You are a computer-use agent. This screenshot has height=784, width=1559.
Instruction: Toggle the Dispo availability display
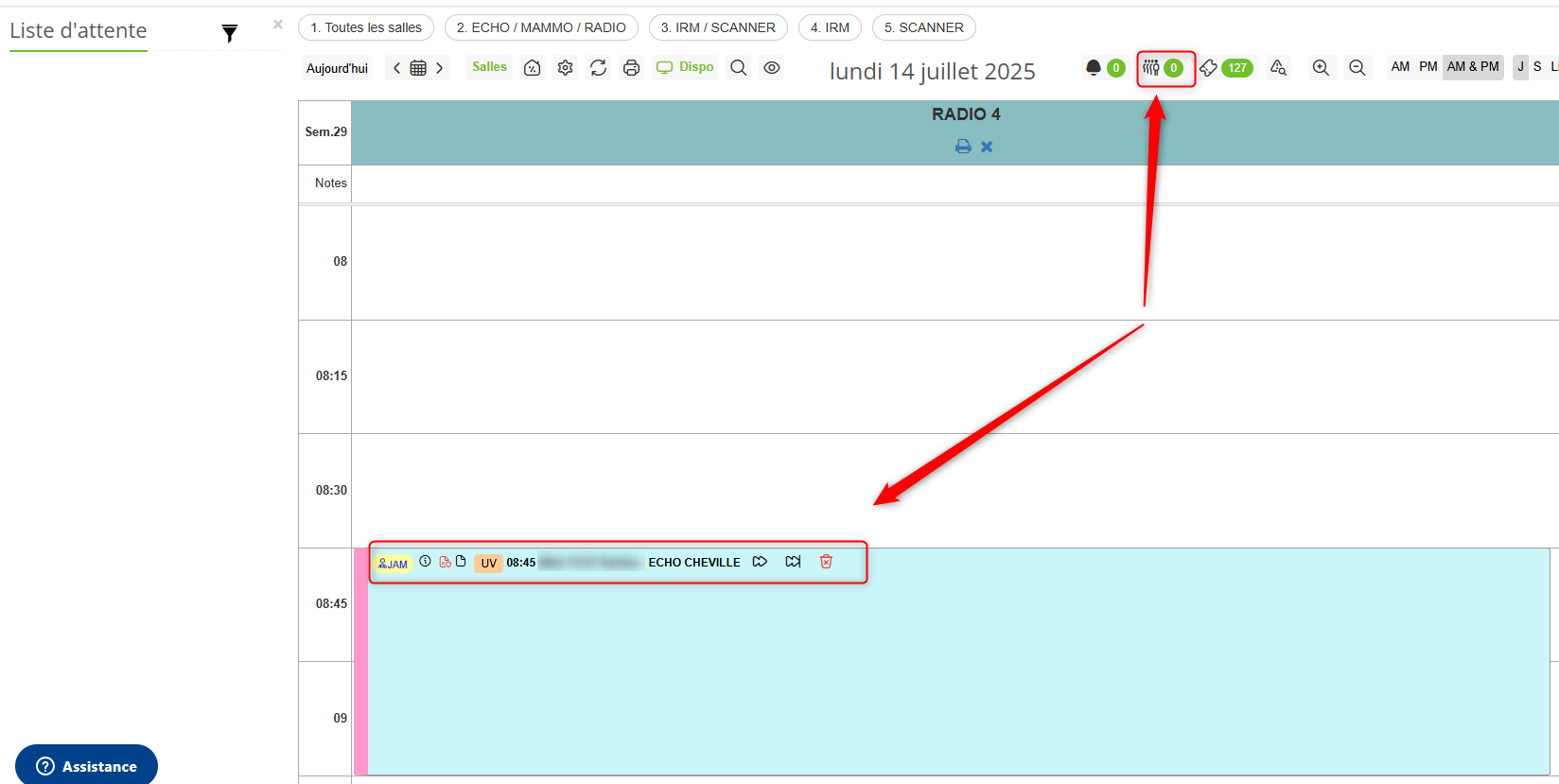pos(686,67)
